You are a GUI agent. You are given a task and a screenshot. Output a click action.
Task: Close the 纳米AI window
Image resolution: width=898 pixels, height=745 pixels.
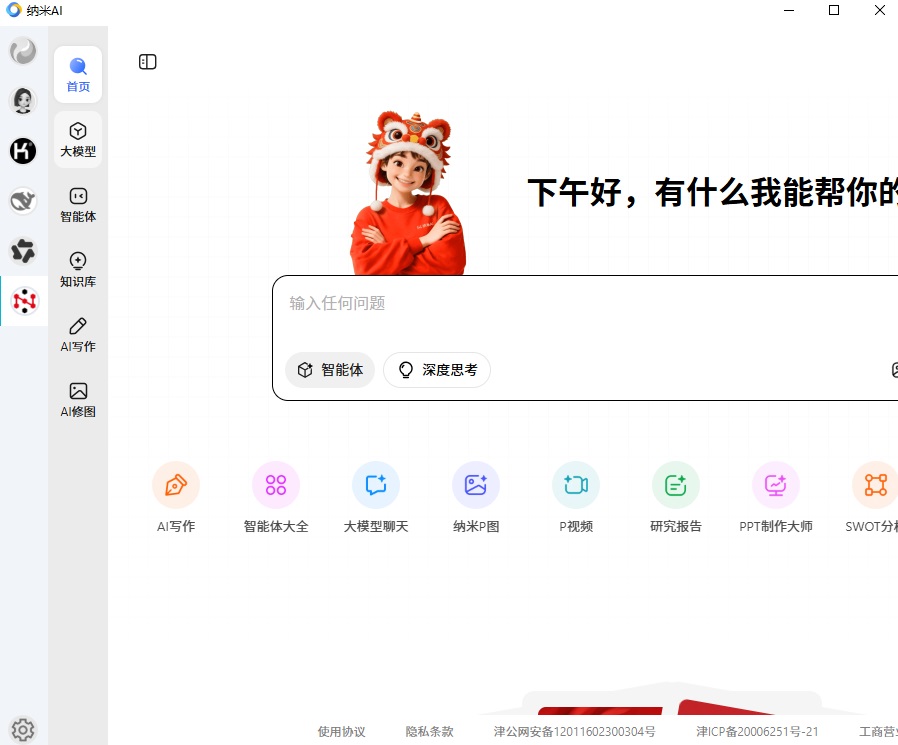point(880,10)
